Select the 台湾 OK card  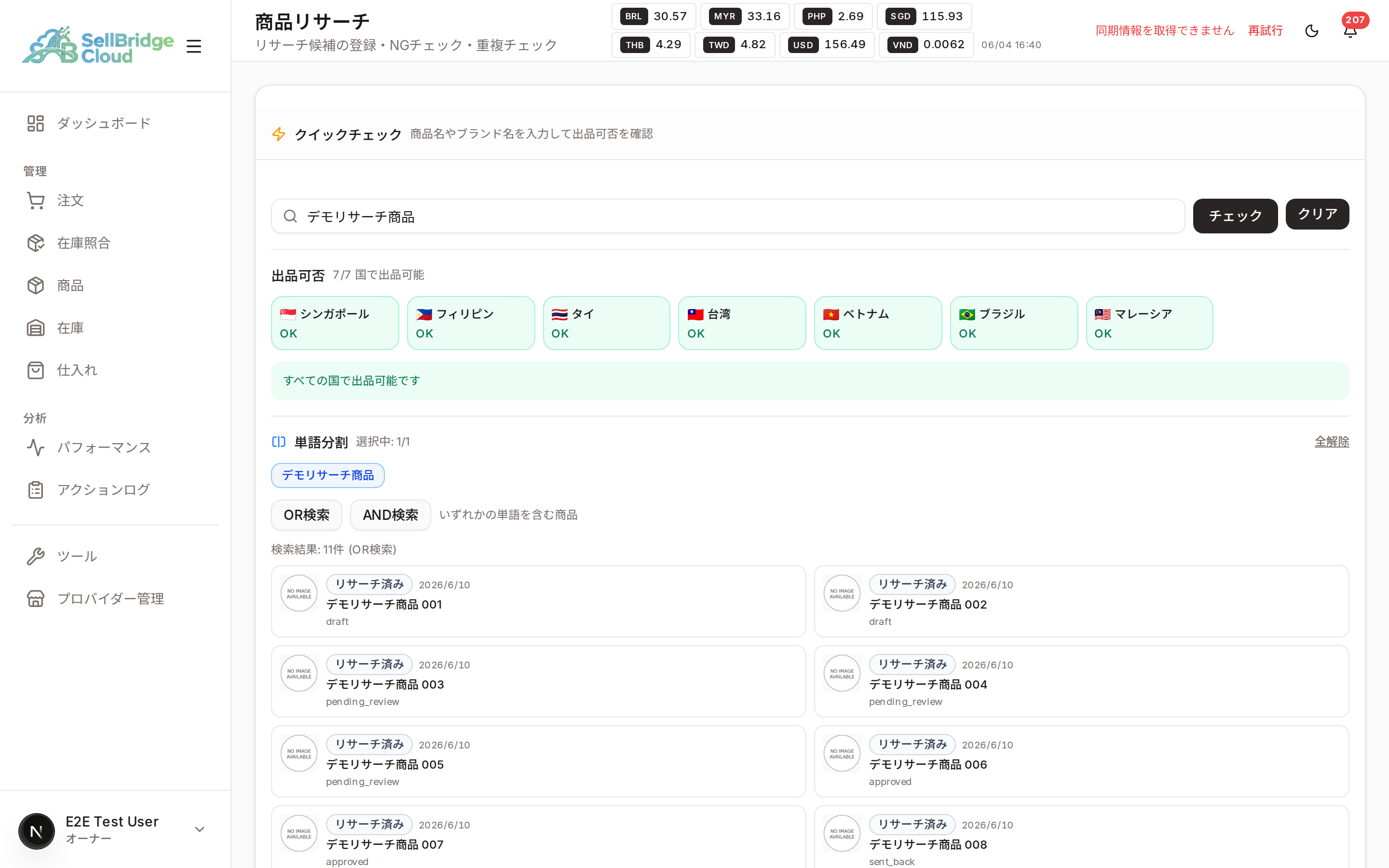tap(742, 323)
